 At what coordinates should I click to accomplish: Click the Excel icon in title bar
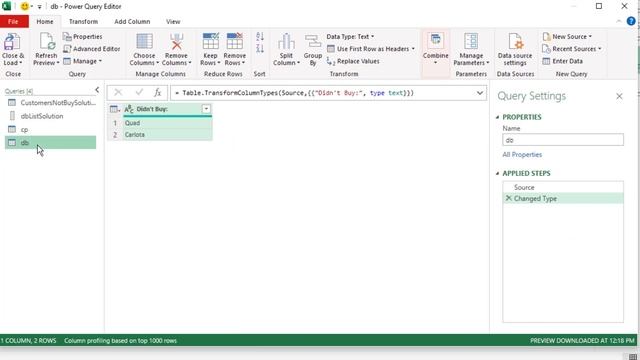6,6
